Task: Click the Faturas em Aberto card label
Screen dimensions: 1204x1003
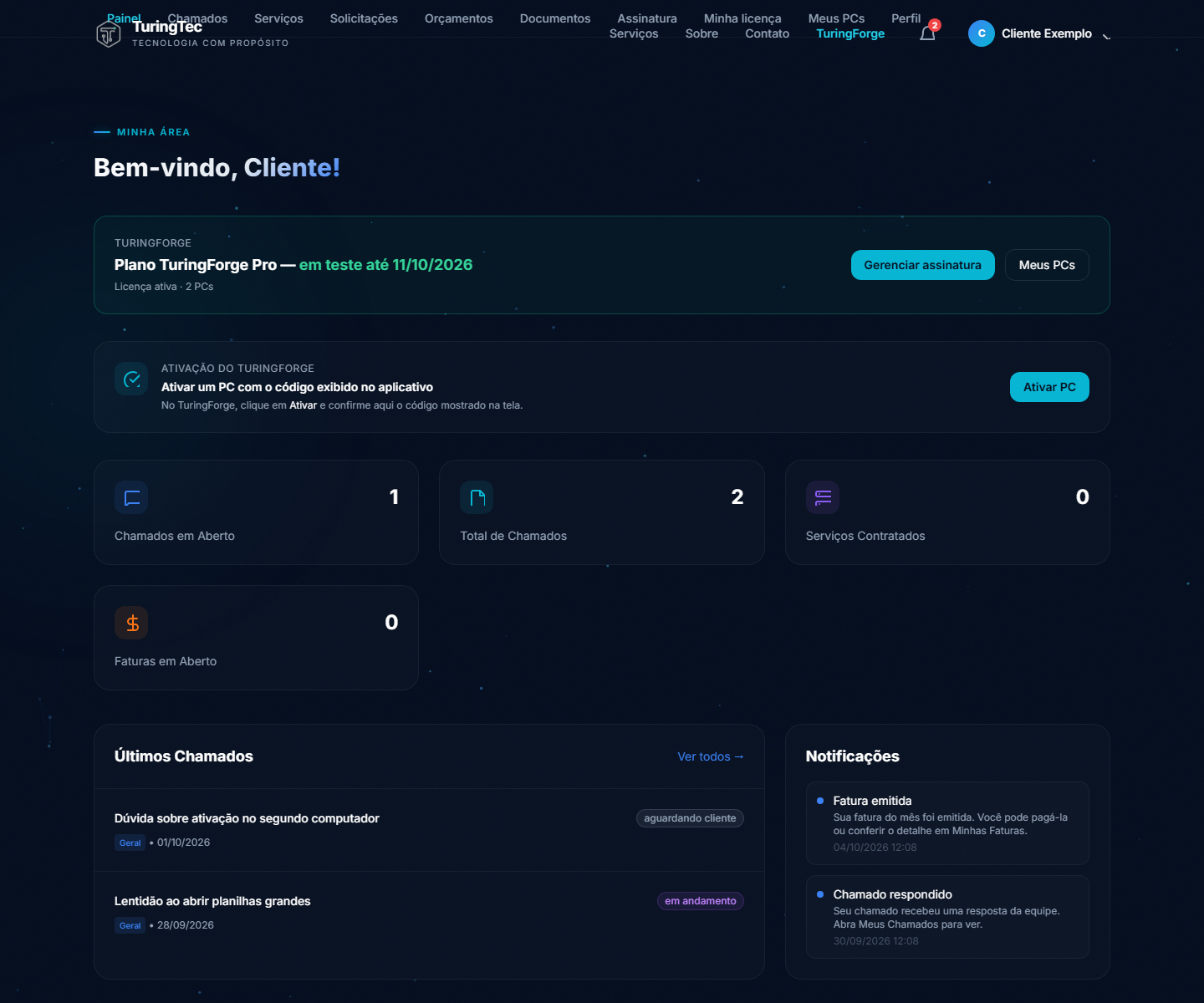Action: 166,661
